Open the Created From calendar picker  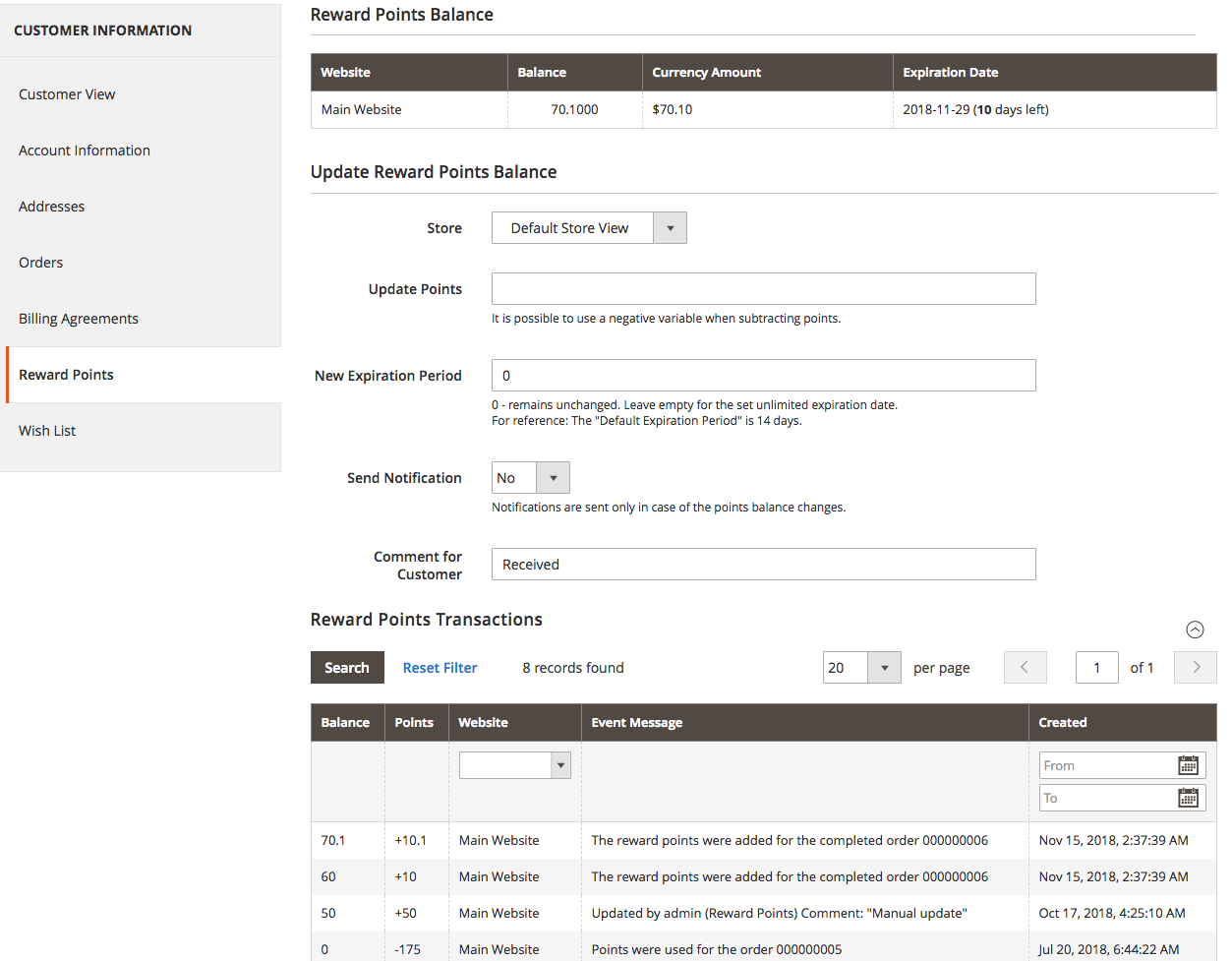1188,765
